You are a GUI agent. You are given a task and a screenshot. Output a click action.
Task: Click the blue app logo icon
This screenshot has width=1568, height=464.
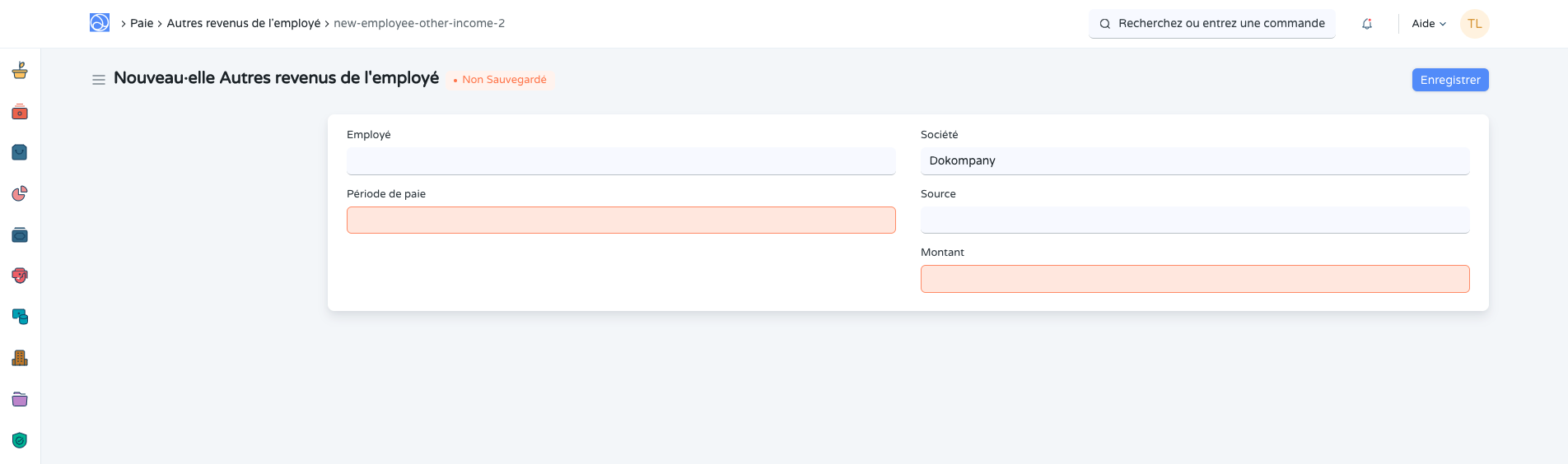click(100, 23)
